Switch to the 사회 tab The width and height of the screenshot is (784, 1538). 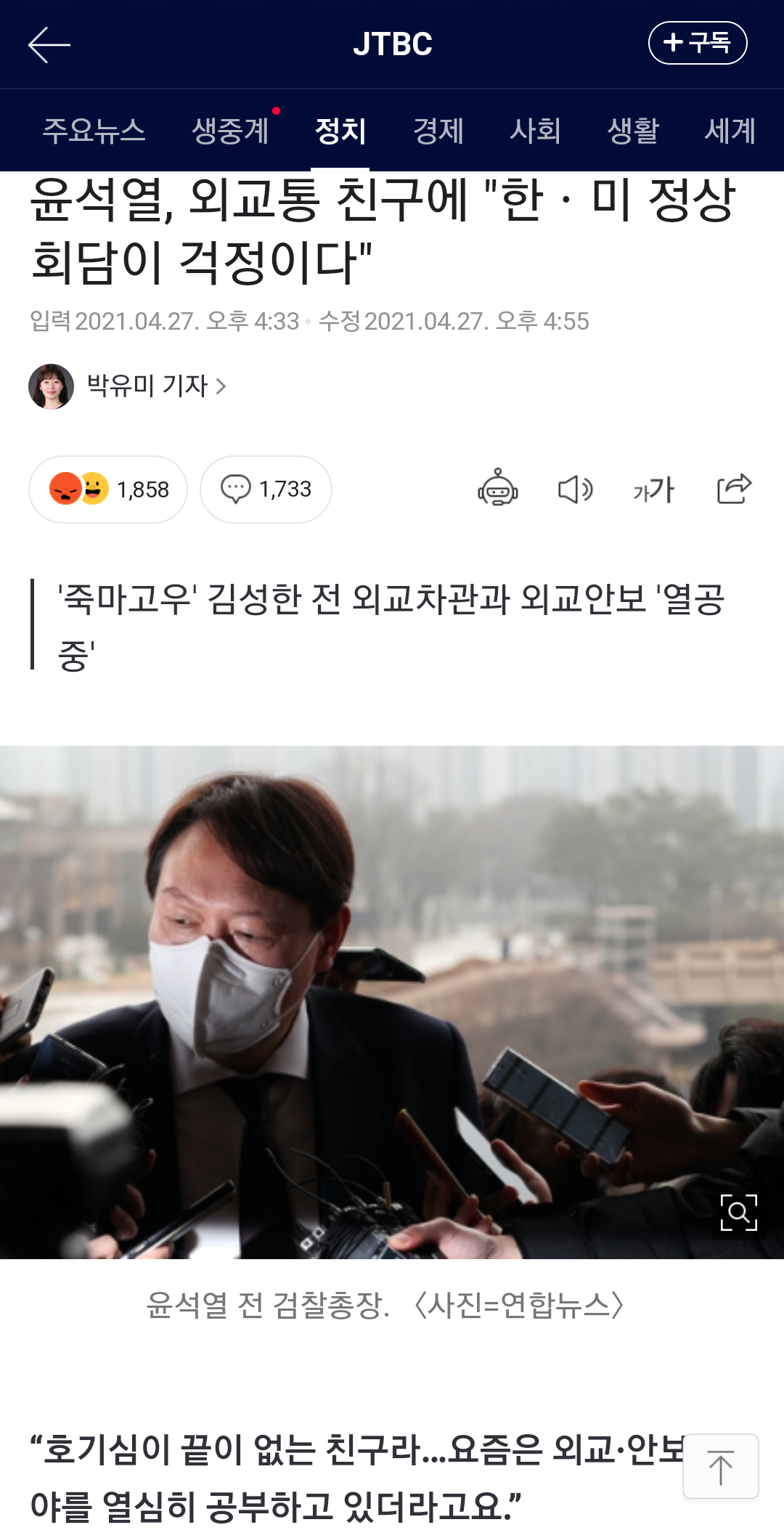535,131
